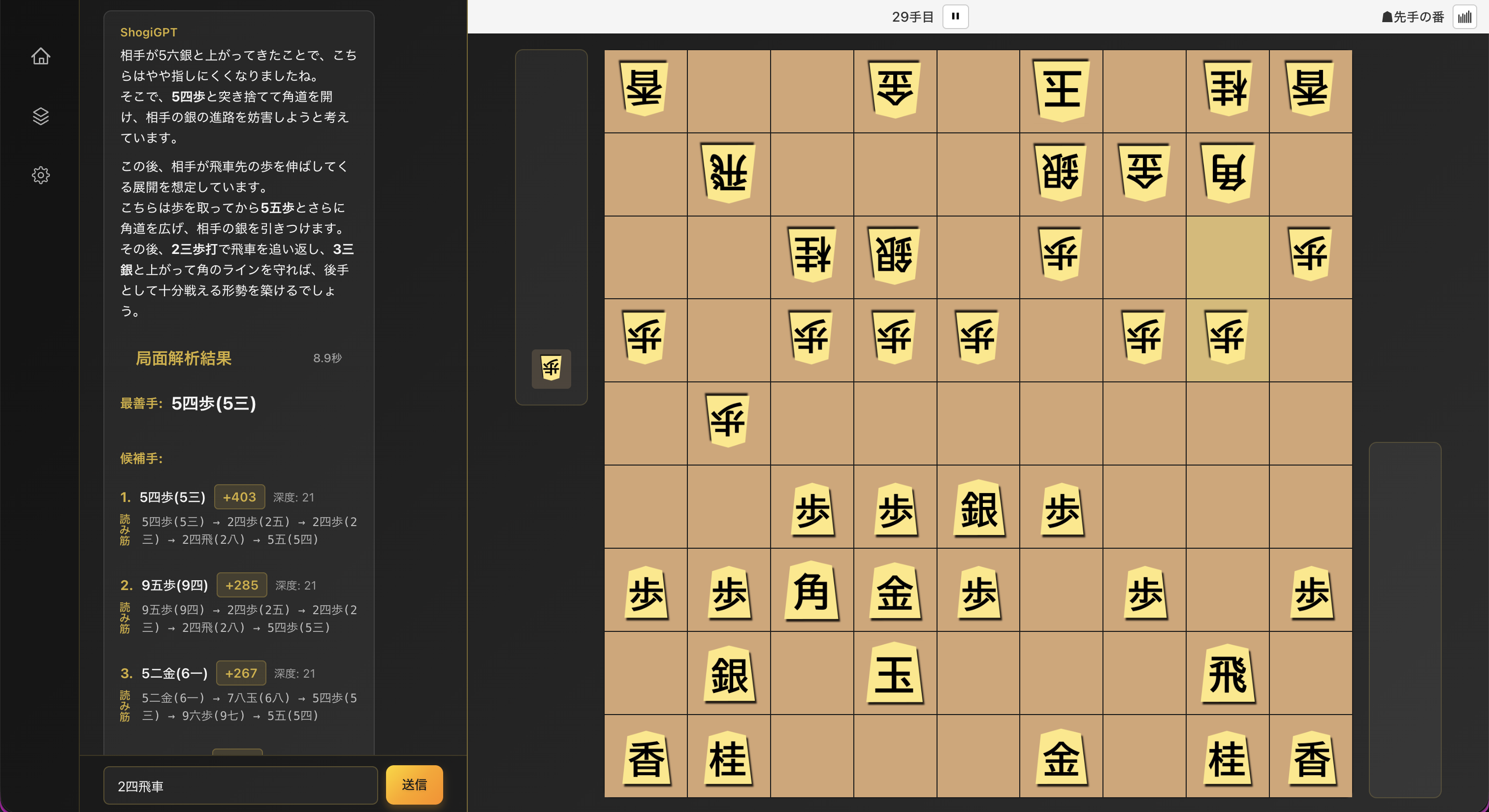1489x812 pixels.
Task: Click the +285 evaluation badge
Action: coord(242,585)
